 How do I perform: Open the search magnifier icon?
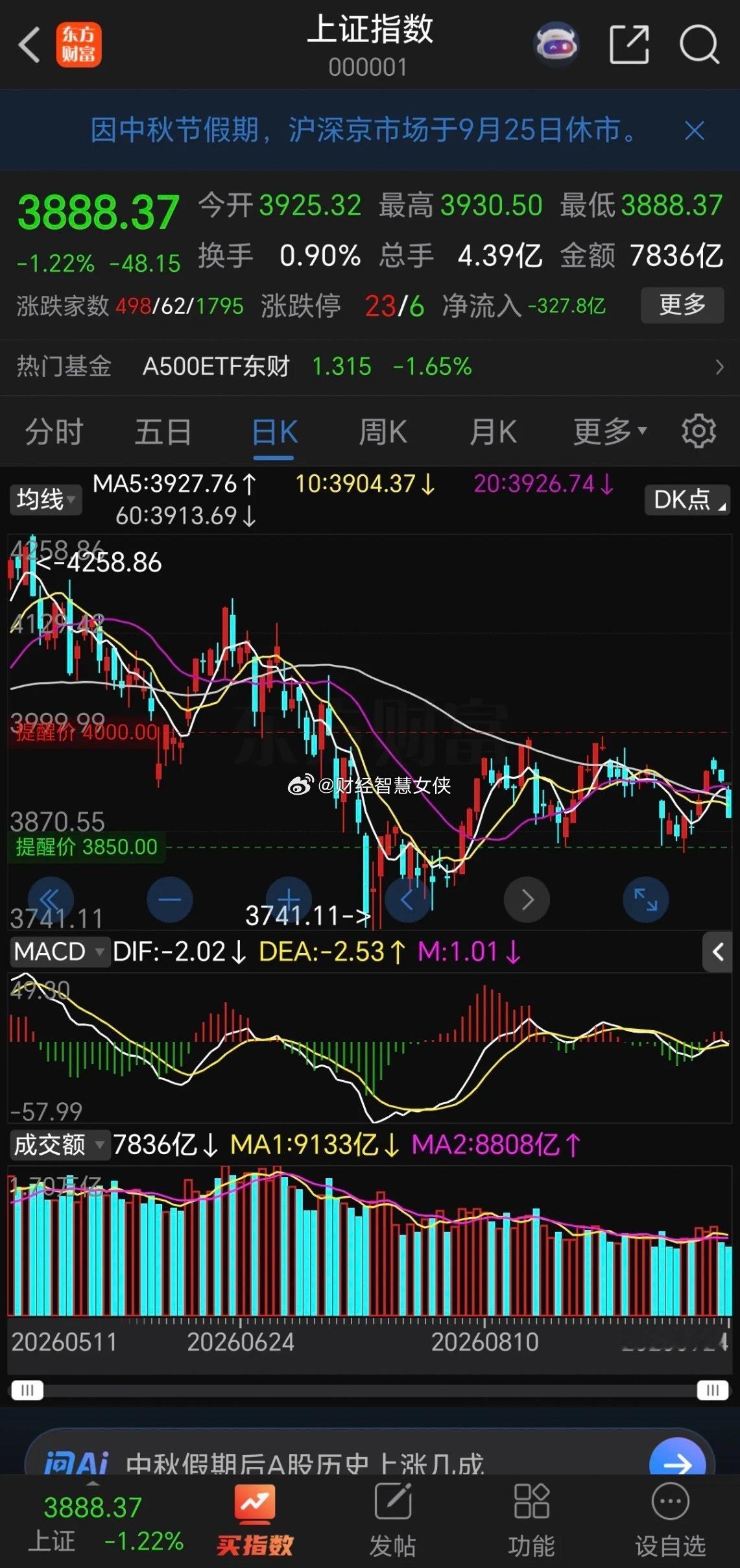(x=699, y=45)
